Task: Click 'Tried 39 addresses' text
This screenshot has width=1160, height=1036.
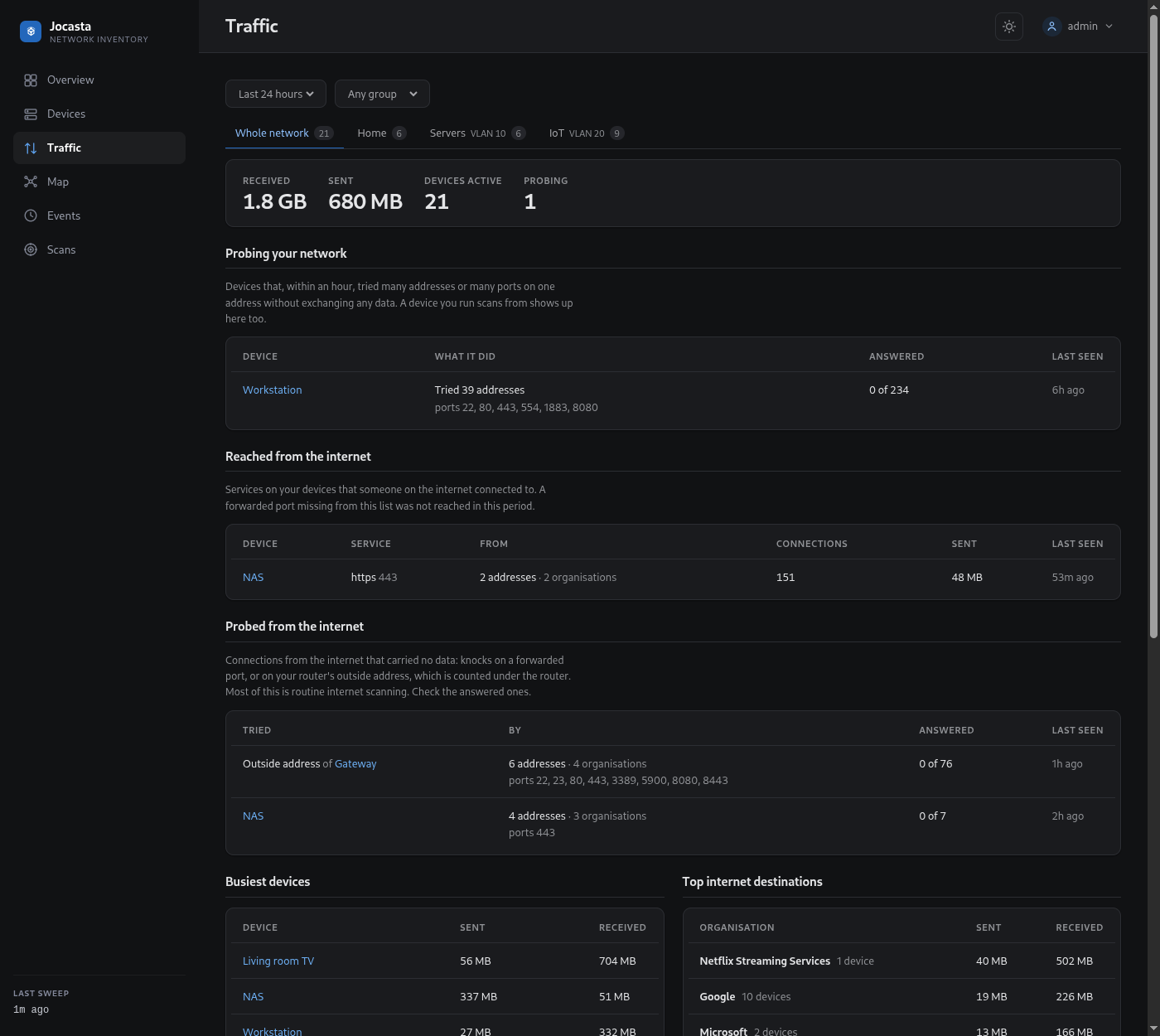Action: pyautogui.click(x=480, y=390)
